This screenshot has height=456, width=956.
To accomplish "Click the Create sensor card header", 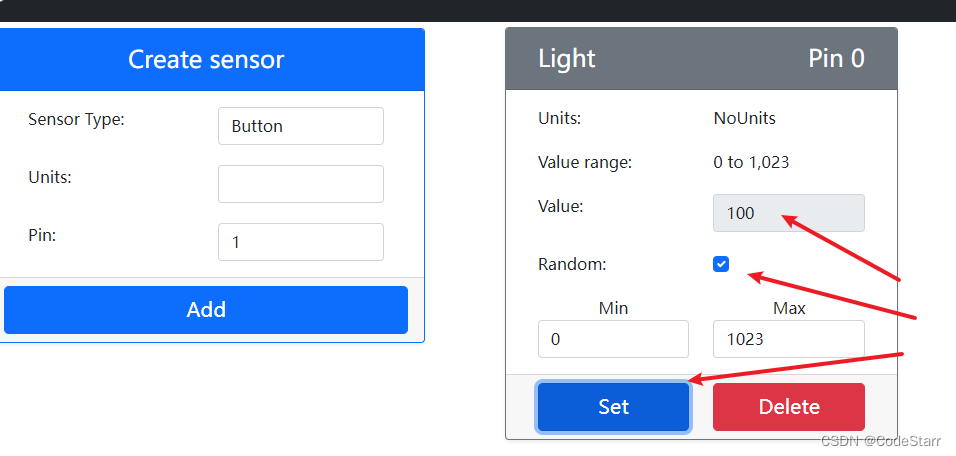I will 206,60.
